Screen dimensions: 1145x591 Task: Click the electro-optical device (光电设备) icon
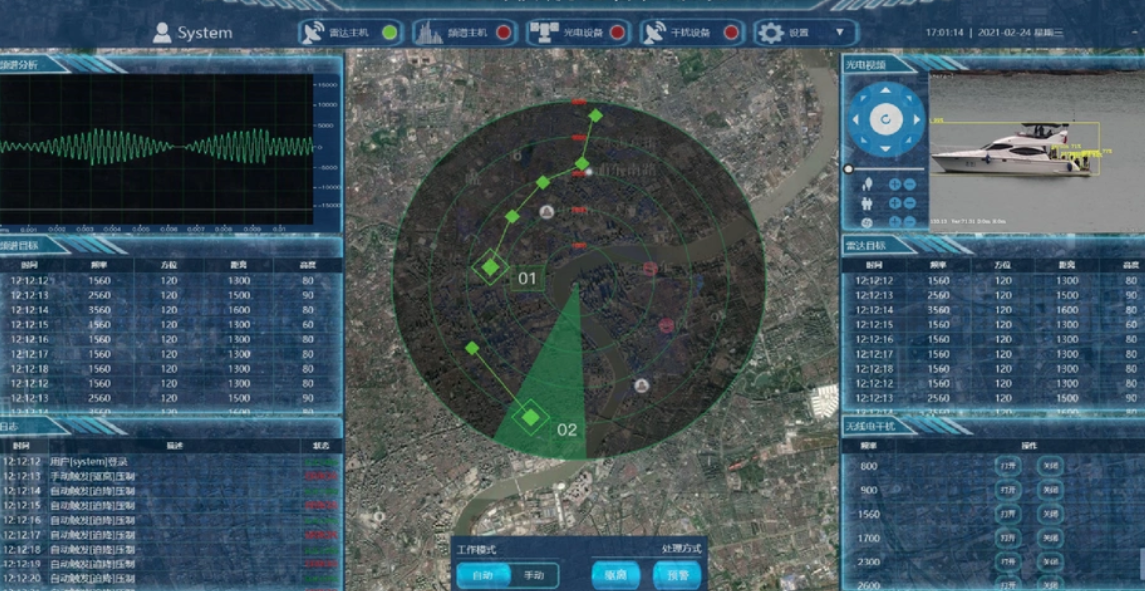pyautogui.click(x=544, y=32)
